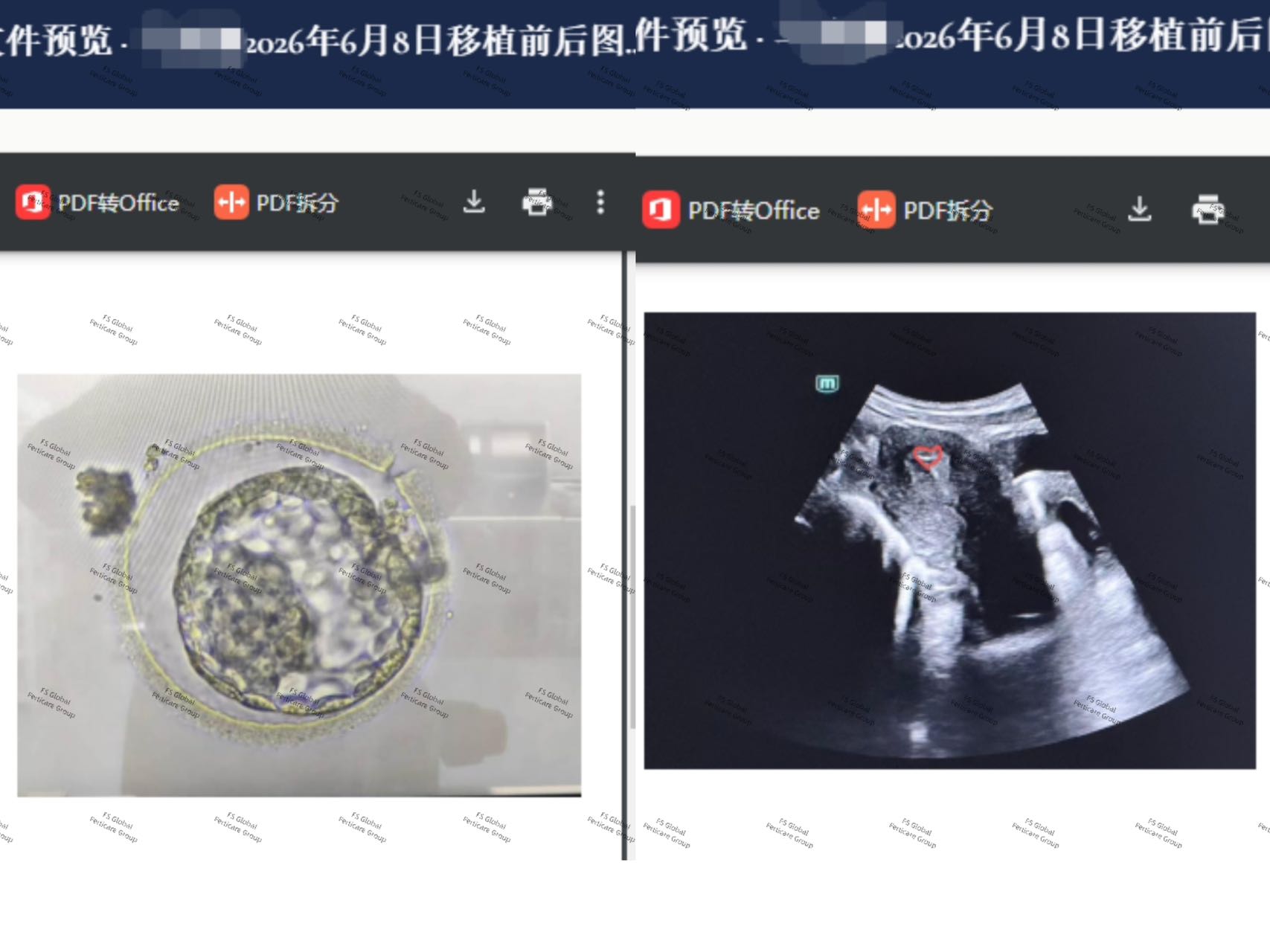The width and height of the screenshot is (1270, 952).
Task: Print the document in left viewer
Action: click(x=537, y=202)
